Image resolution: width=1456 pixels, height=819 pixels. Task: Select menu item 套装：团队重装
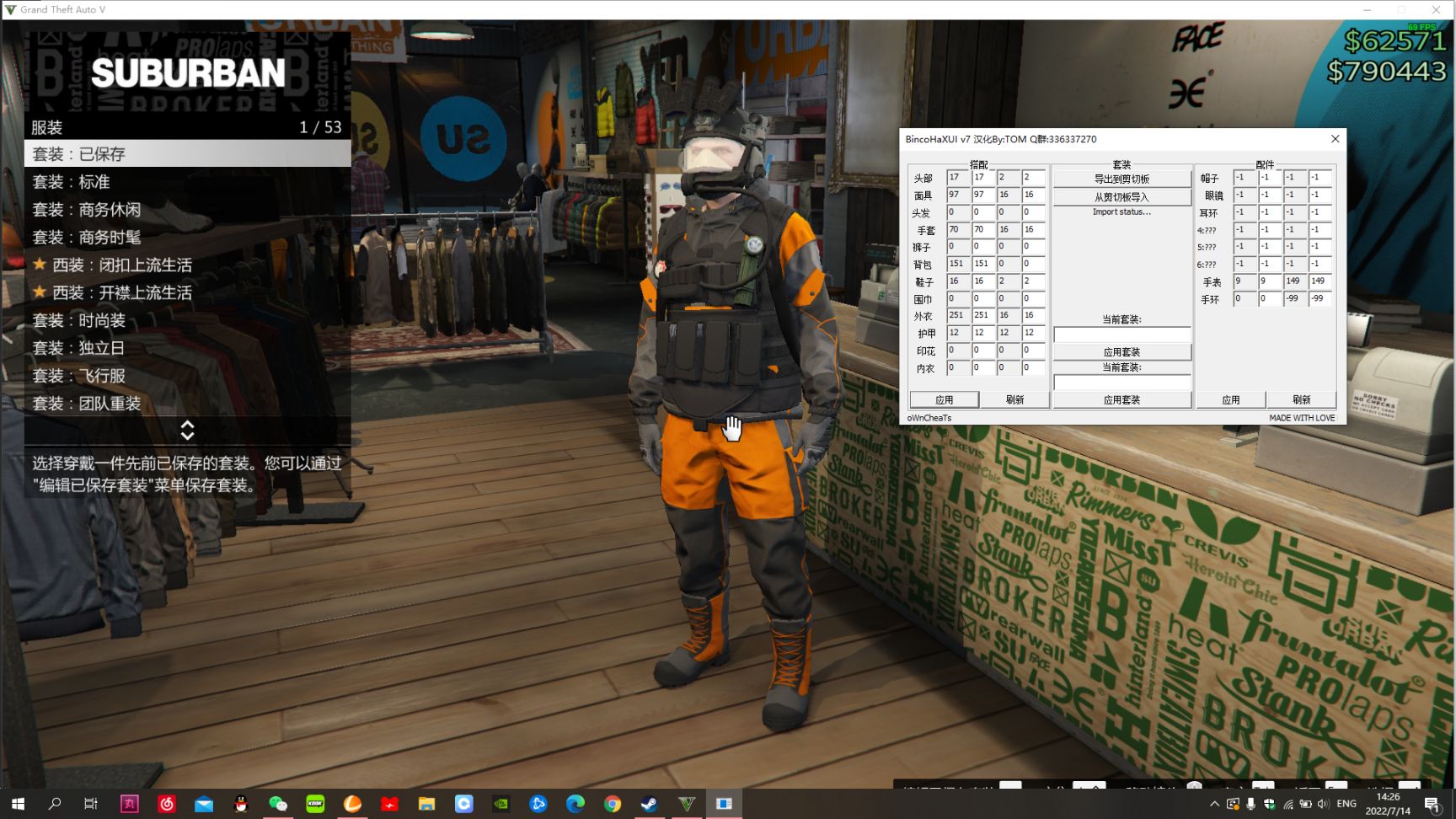(x=188, y=404)
